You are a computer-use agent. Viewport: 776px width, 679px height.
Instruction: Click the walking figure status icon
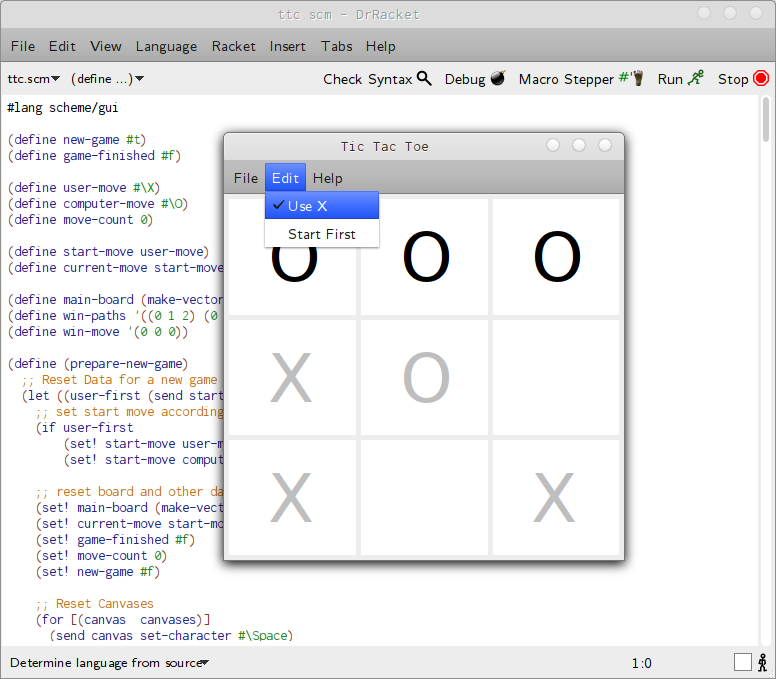click(763, 662)
